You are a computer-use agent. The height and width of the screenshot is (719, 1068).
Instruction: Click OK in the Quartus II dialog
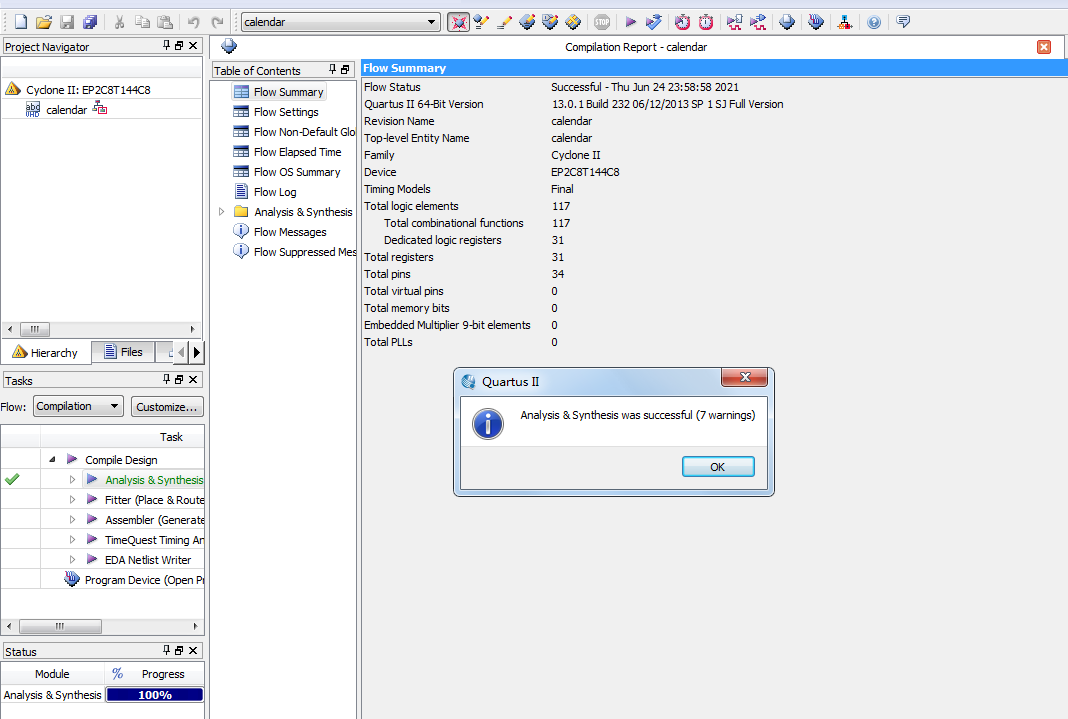tap(718, 466)
